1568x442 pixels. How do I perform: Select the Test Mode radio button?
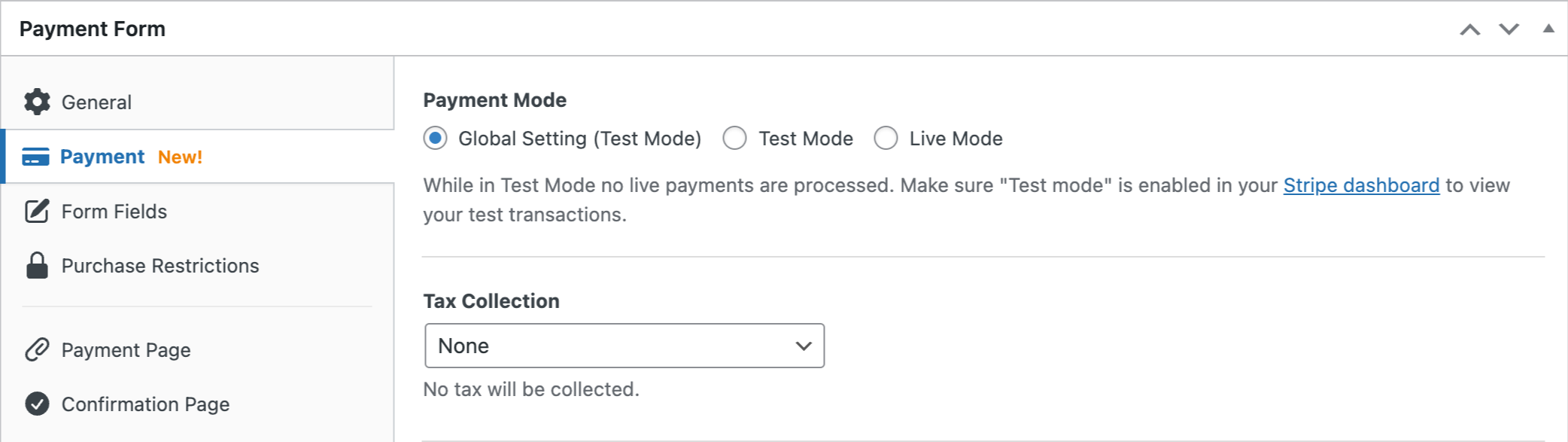[734, 139]
